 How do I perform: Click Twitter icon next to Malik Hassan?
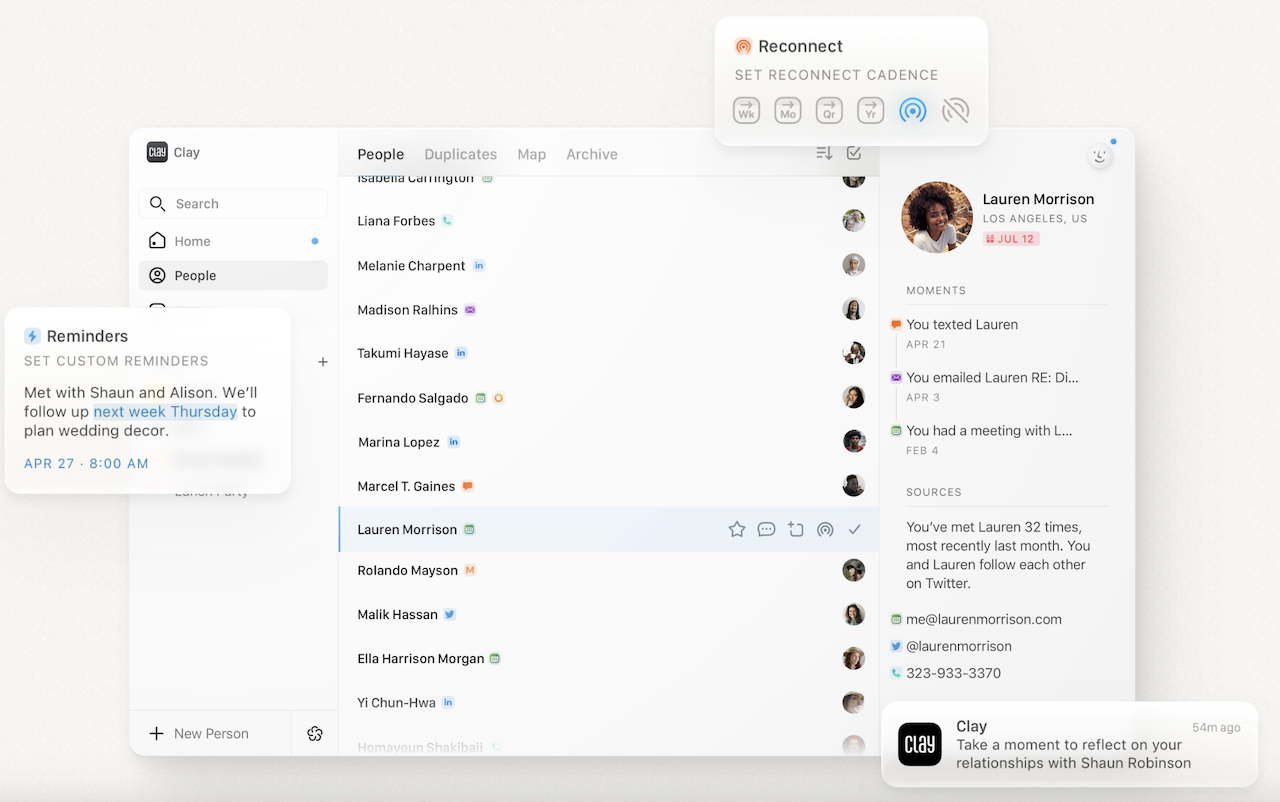[x=450, y=614]
